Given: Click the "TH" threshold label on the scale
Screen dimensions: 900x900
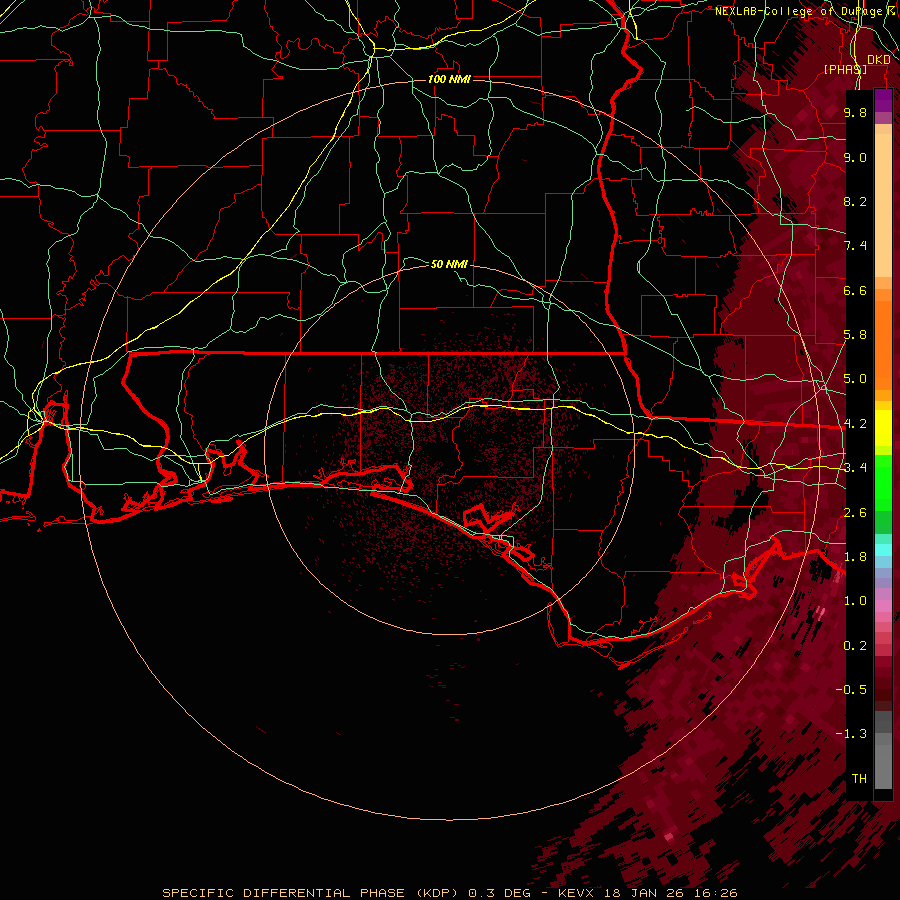Looking at the screenshot, I should point(859,779).
